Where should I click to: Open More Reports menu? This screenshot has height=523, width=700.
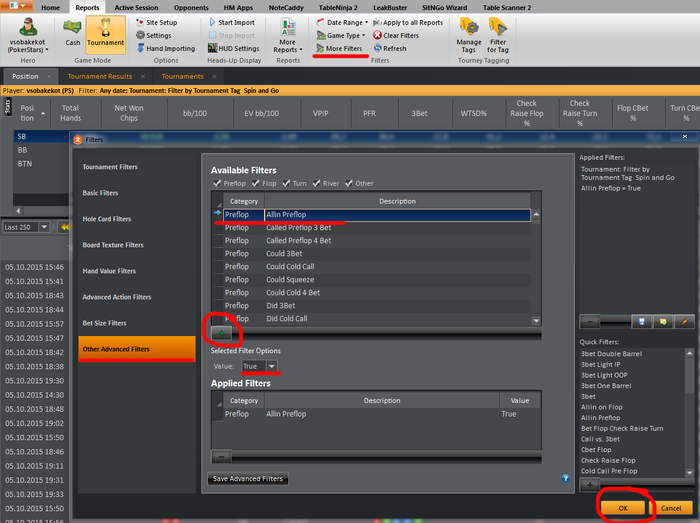pos(288,36)
